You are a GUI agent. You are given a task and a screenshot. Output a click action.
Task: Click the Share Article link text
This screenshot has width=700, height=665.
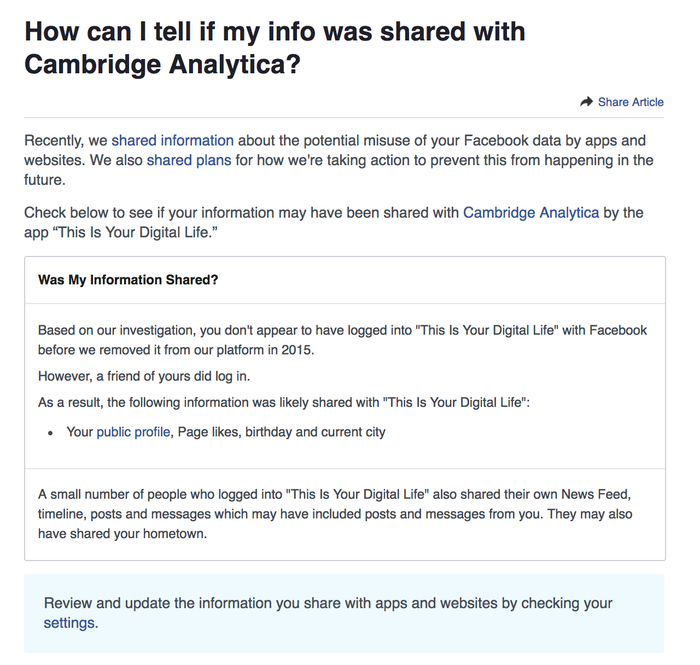[x=630, y=102]
